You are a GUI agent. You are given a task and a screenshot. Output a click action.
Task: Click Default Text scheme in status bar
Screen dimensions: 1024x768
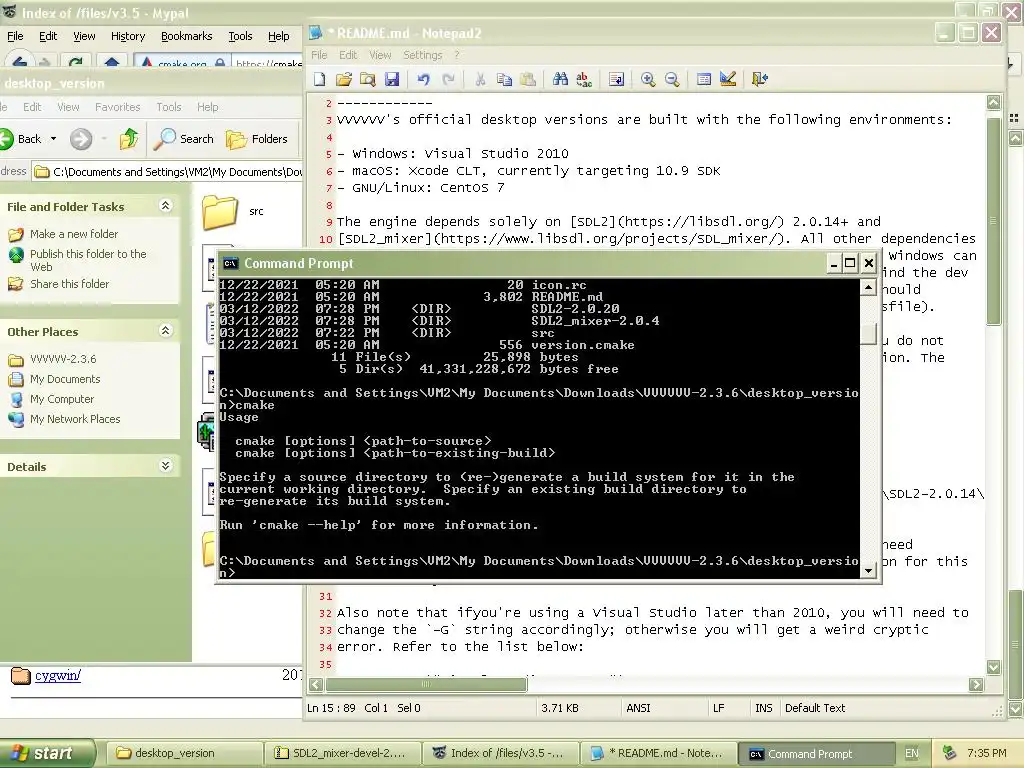815,708
